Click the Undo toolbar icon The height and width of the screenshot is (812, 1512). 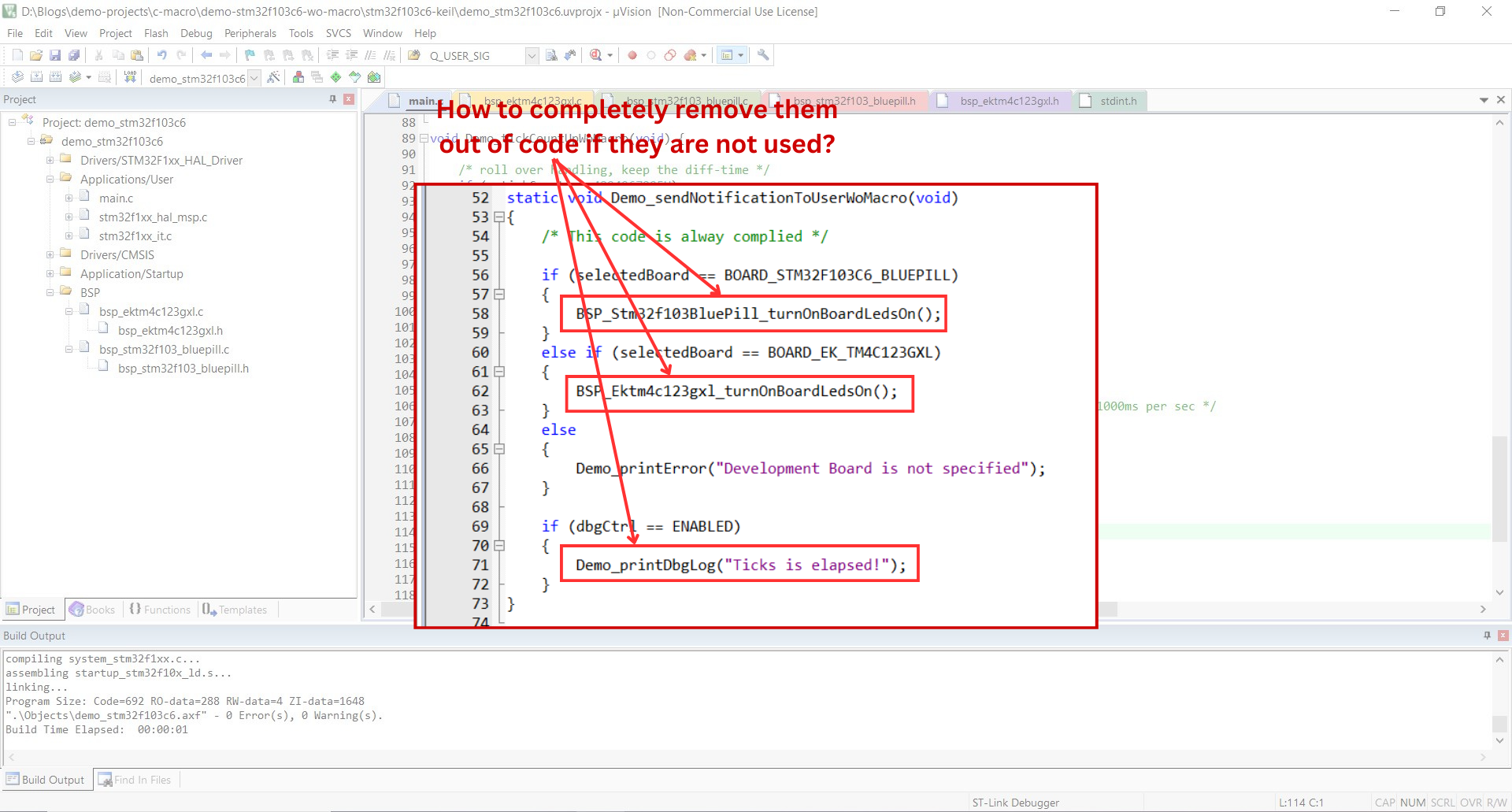tap(161, 55)
